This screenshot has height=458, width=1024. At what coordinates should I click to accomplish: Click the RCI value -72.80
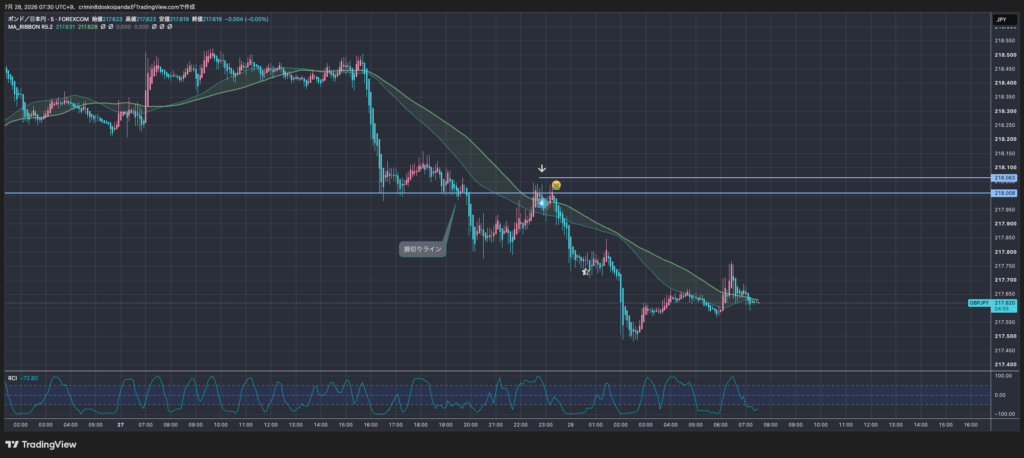point(29,378)
